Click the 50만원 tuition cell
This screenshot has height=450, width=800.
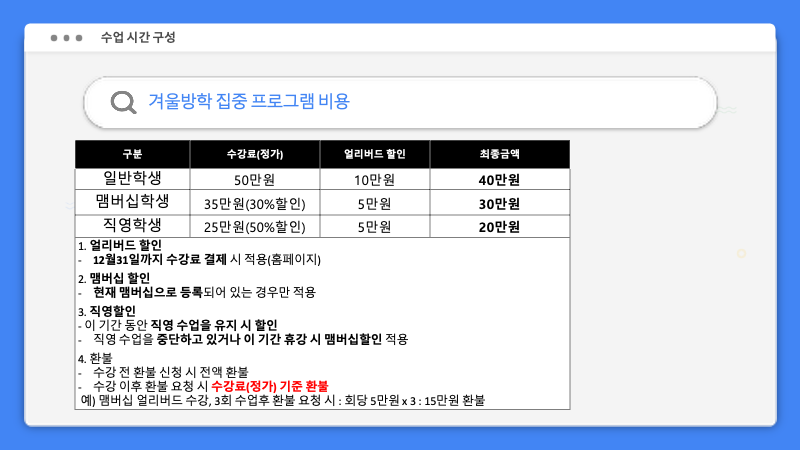pos(255,180)
